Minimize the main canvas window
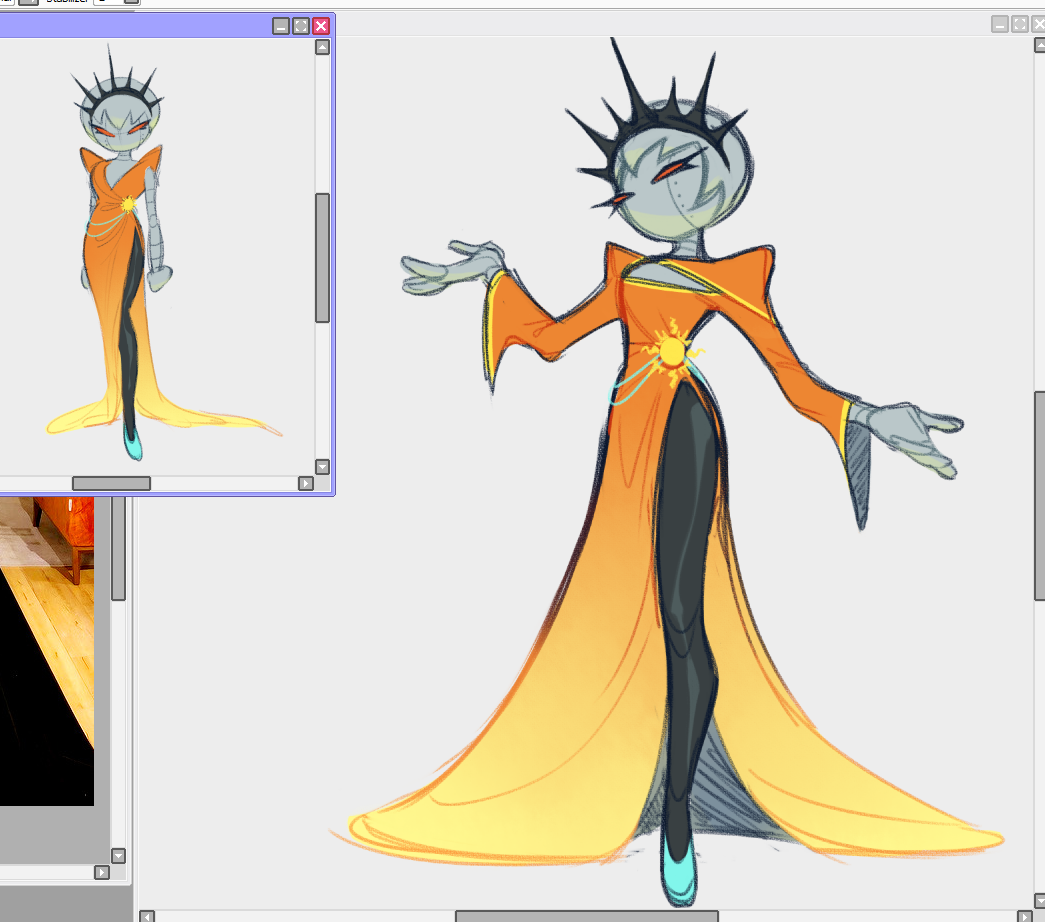The image size is (1045, 922). coord(1000,24)
